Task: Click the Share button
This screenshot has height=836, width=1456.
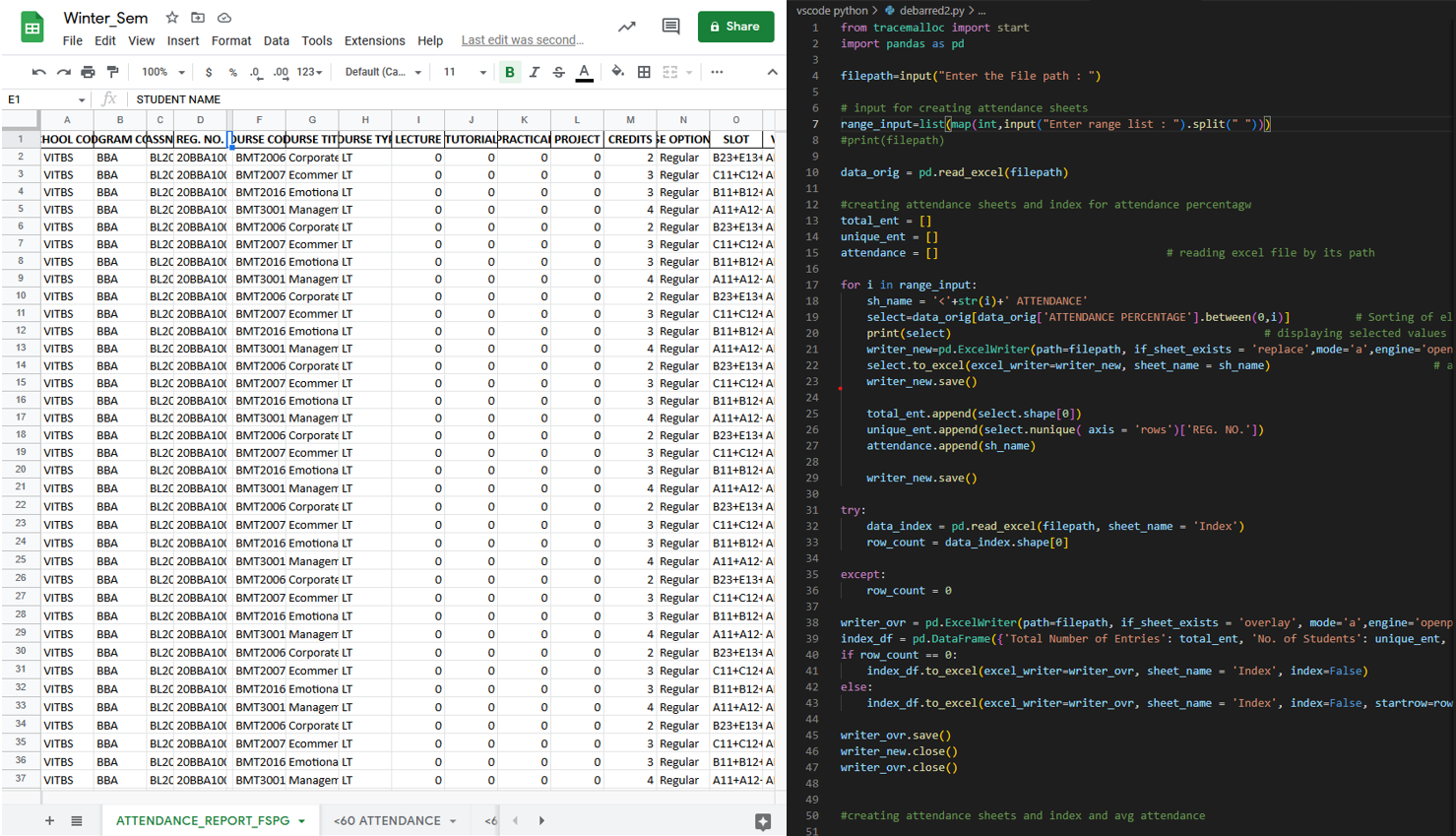Action: click(x=735, y=27)
